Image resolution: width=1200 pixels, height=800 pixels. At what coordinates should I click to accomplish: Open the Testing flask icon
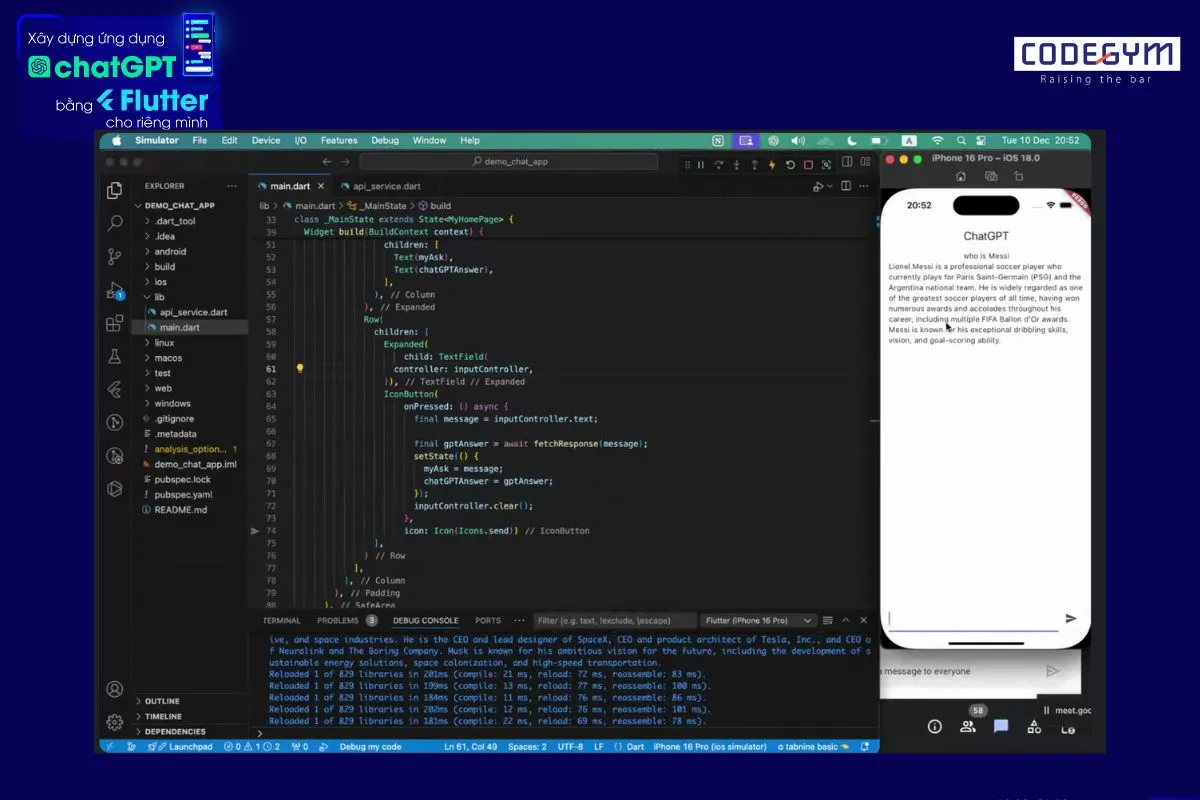pyautogui.click(x=115, y=356)
